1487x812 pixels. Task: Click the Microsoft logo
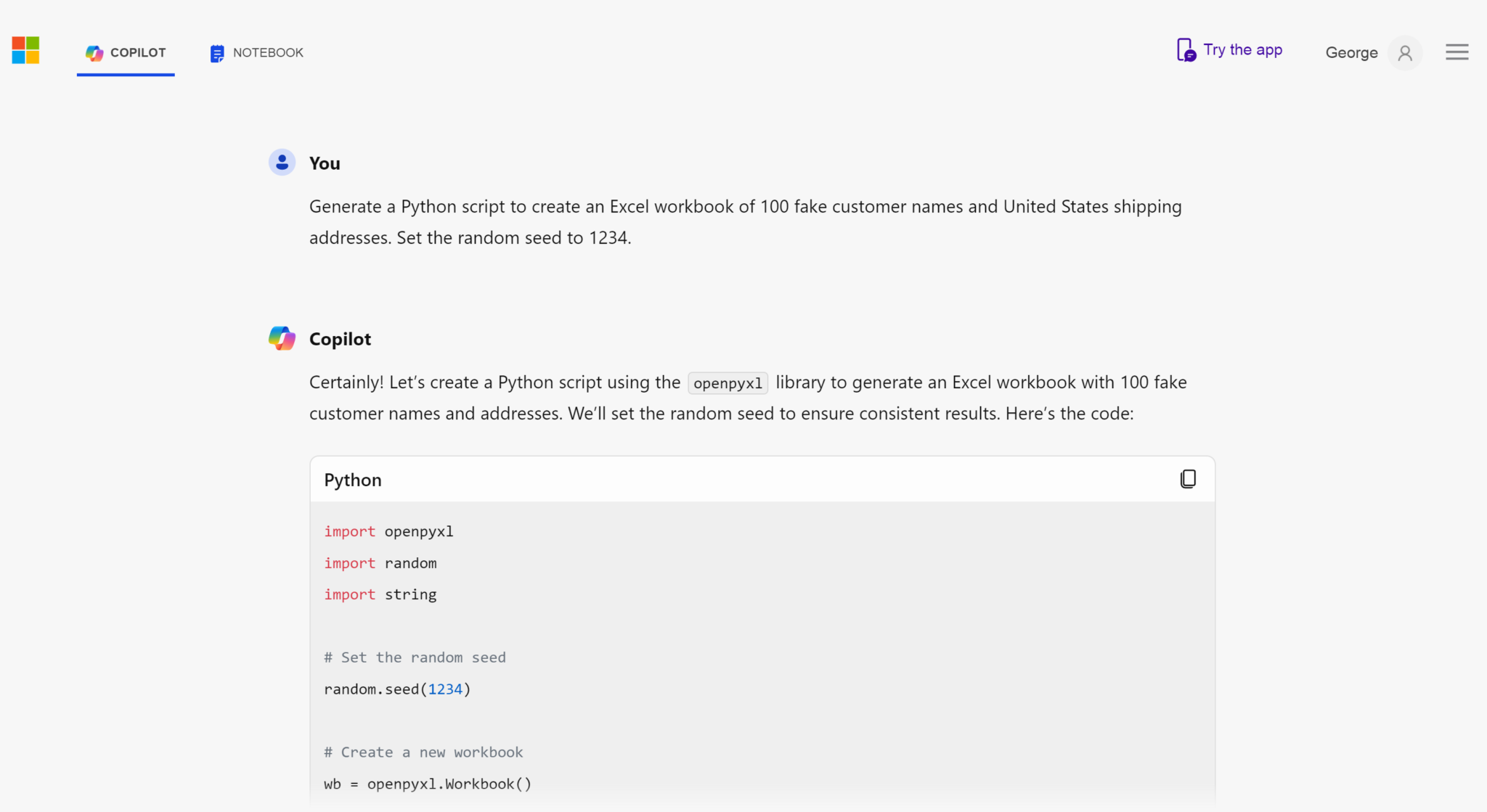coord(25,51)
